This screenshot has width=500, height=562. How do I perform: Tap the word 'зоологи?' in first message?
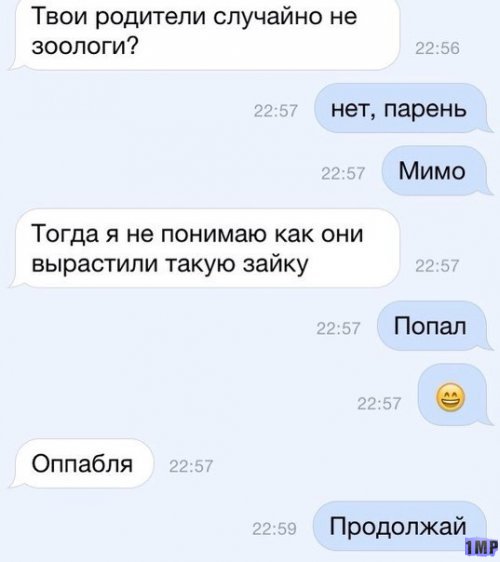click(x=85, y=46)
